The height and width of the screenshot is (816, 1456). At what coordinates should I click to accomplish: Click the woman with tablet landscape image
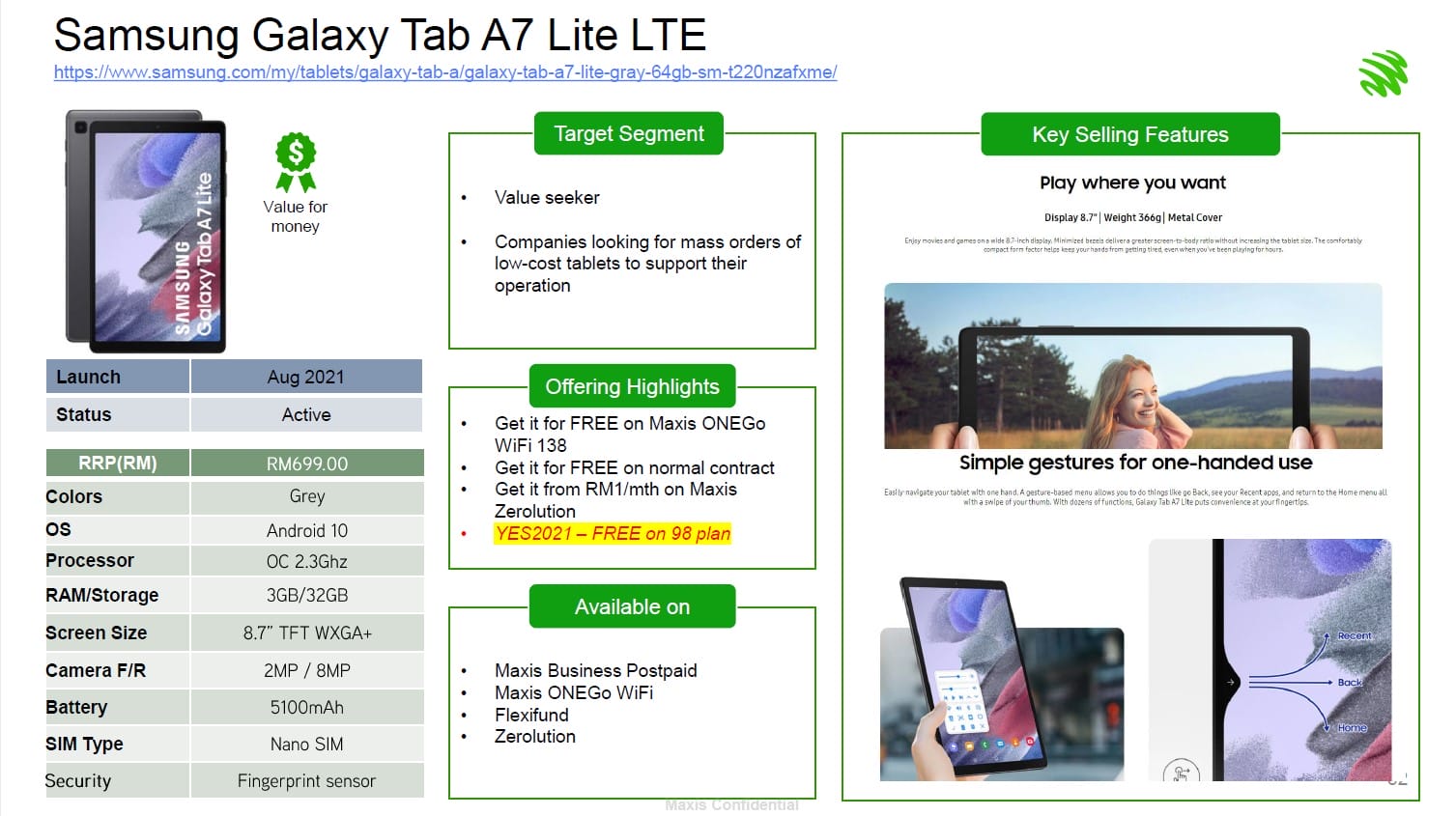[x=1133, y=366]
